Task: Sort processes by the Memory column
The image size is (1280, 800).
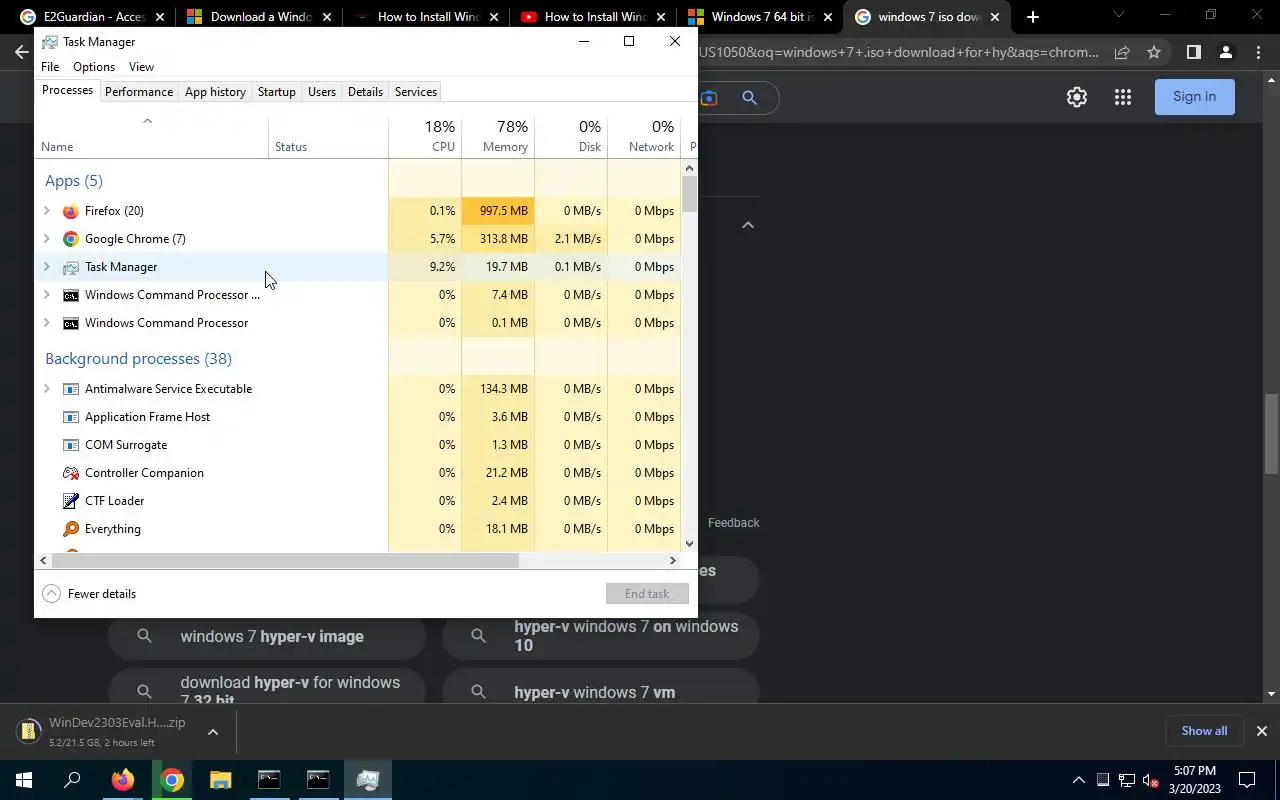Action: [498, 136]
